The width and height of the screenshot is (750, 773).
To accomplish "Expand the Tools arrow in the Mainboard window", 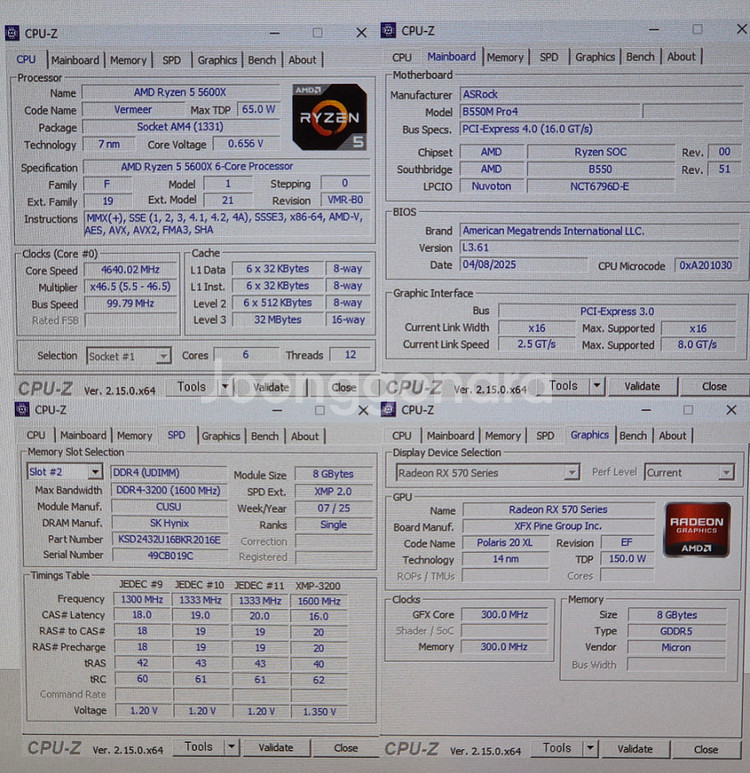I will pos(597,386).
